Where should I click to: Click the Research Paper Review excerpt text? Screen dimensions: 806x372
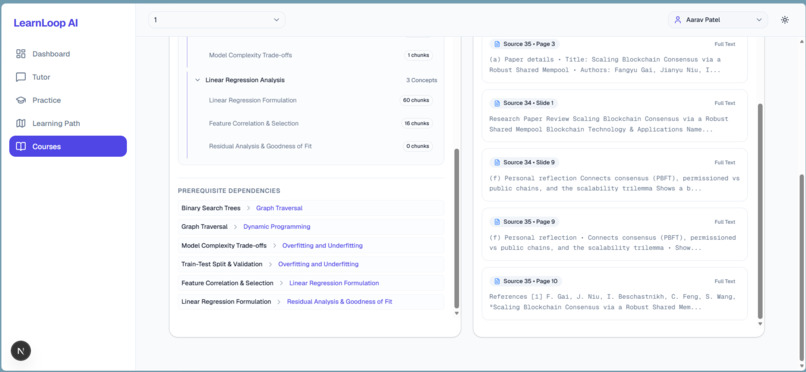pos(609,124)
